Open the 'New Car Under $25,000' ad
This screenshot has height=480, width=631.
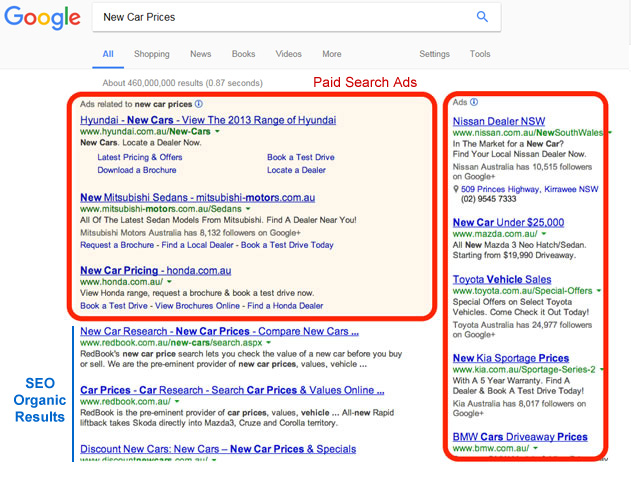tap(508, 222)
